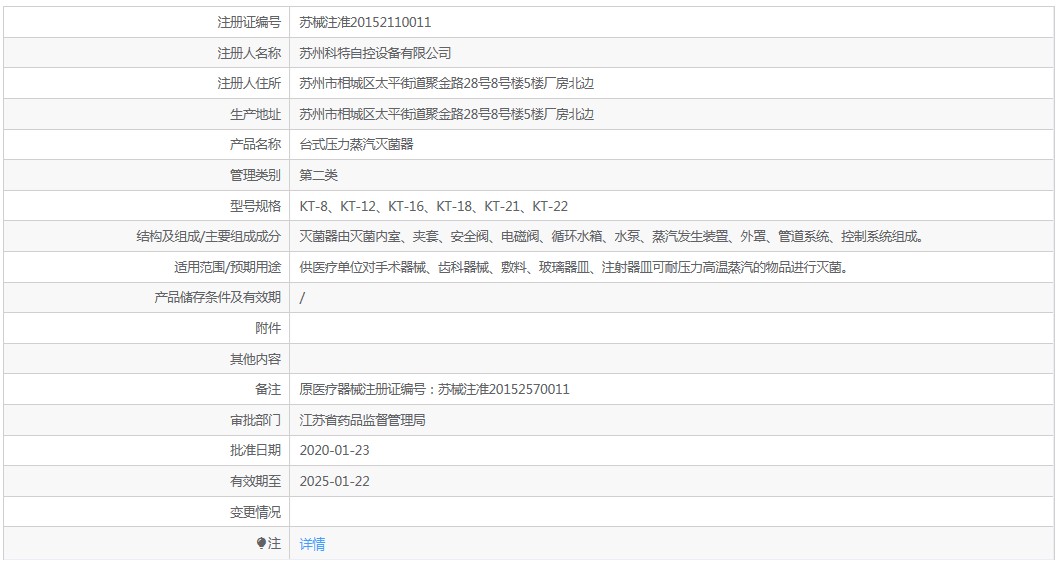Click the 附件 label

coord(268,329)
